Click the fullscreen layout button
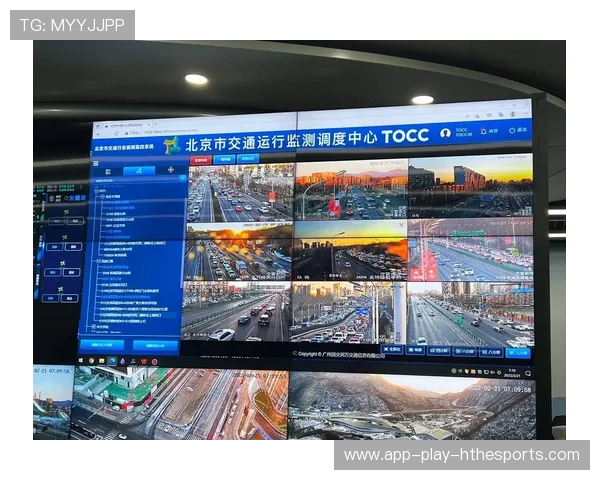This screenshot has height=480, width=600. click(x=393, y=349)
